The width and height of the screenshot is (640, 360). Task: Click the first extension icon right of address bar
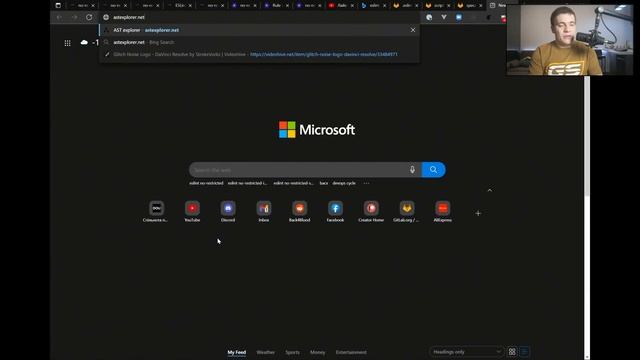pos(429,17)
